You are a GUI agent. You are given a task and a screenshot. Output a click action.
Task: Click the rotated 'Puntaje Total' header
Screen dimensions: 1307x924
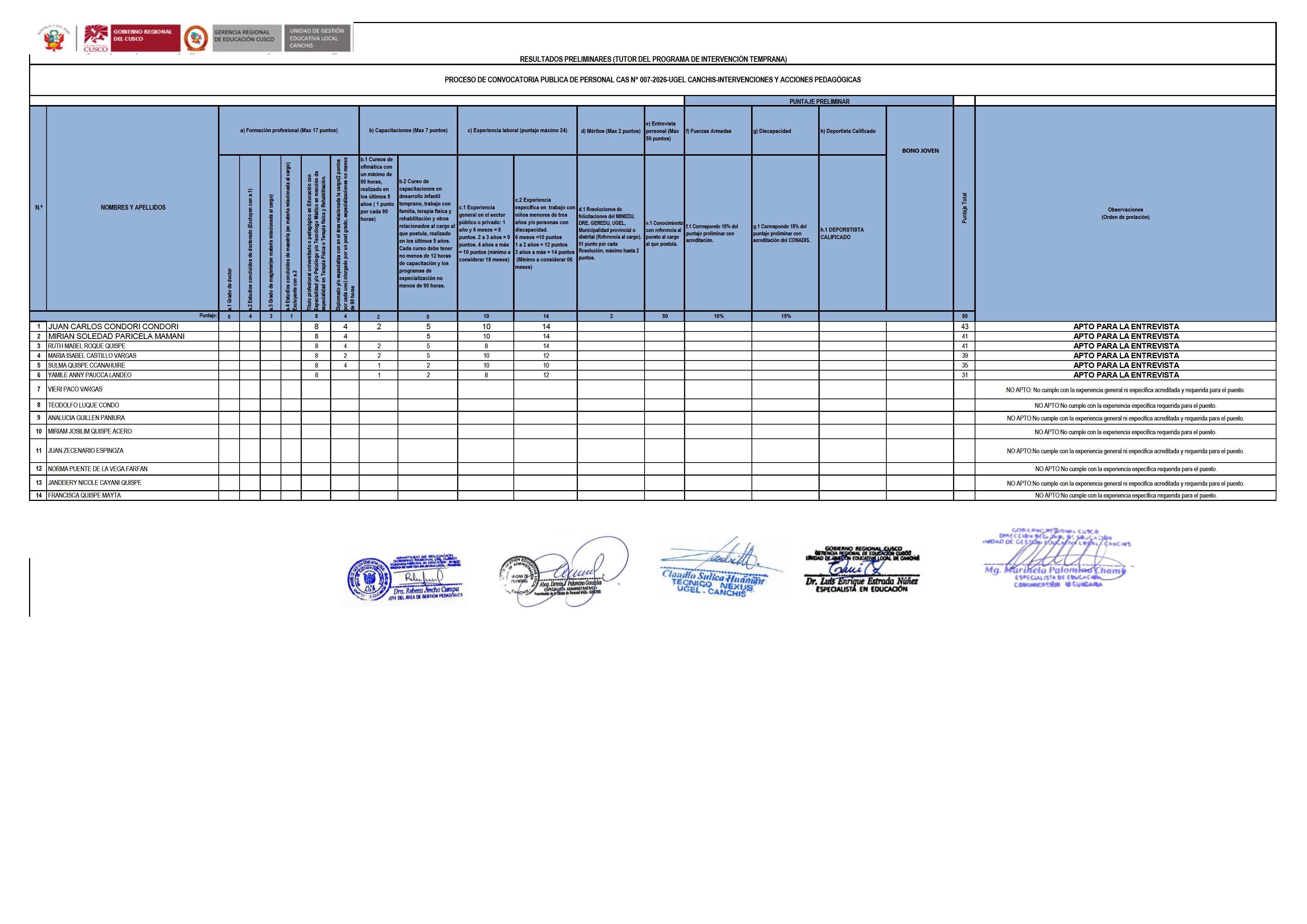(964, 208)
